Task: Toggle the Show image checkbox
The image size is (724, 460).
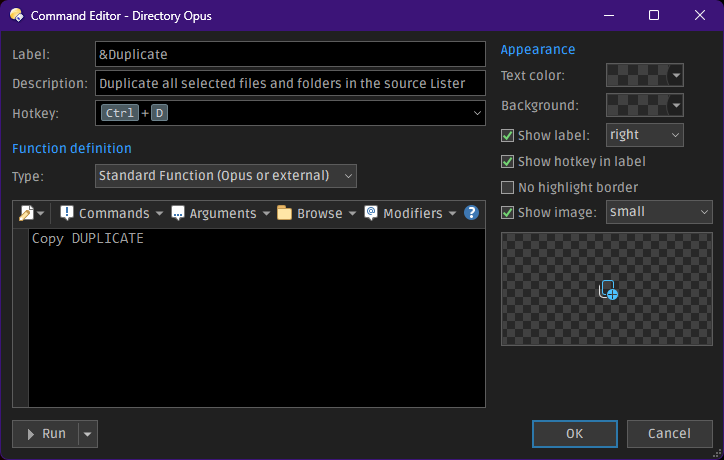Action: click(x=507, y=212)
